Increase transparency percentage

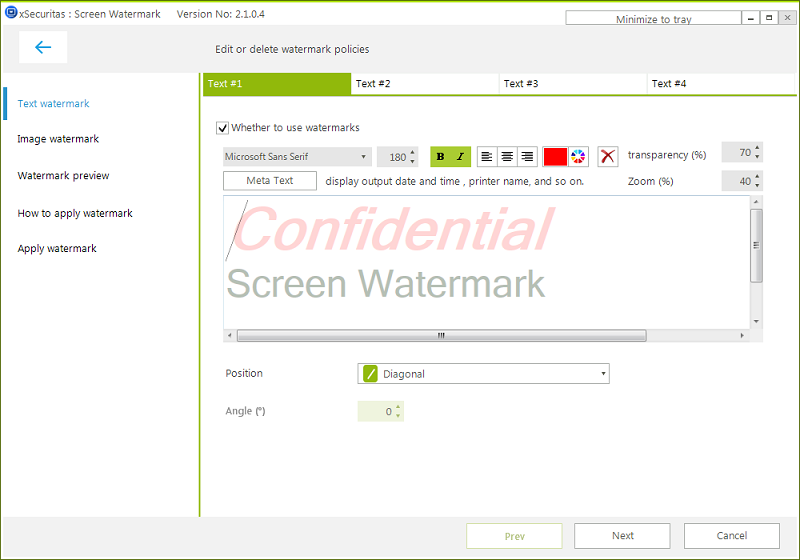pyautogui.click(x=757, y=147)
